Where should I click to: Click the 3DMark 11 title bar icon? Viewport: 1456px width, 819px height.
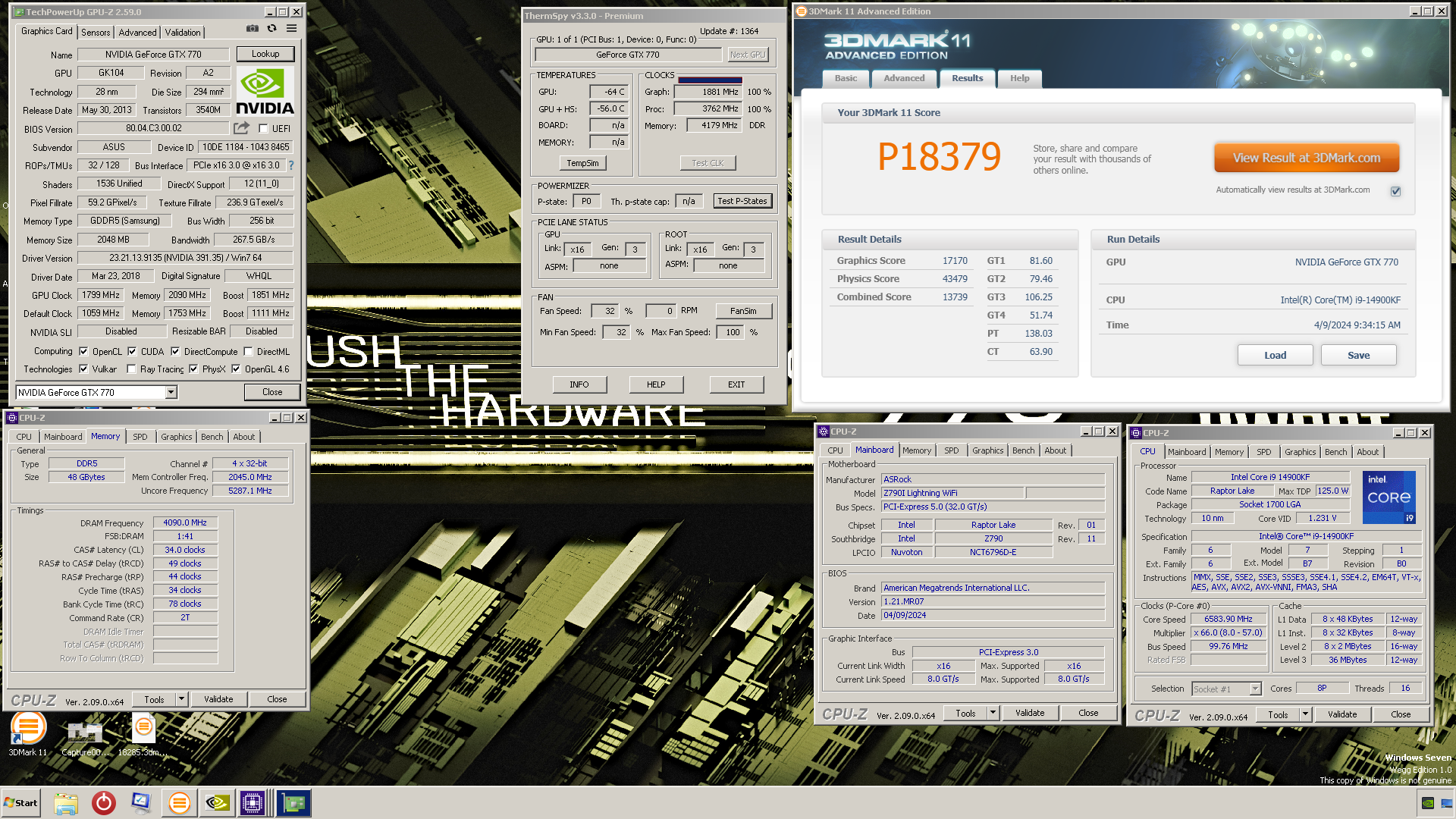tap(801, 11)
